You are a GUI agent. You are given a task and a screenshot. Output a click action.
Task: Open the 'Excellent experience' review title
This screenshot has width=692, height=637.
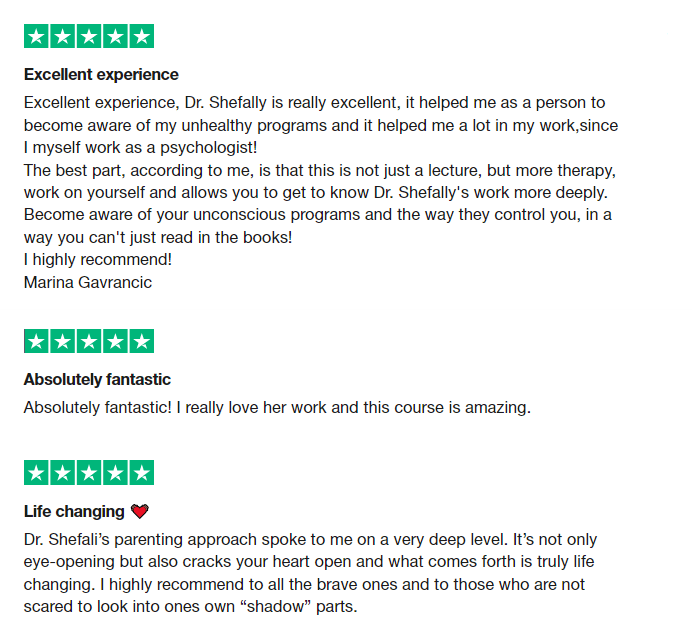(101, 75)
